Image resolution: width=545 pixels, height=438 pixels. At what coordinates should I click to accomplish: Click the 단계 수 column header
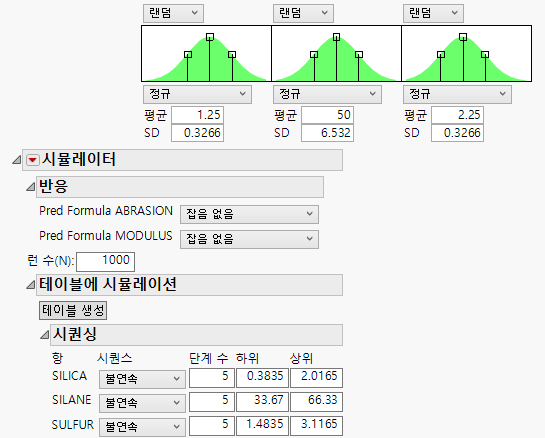tap(209, 358)
